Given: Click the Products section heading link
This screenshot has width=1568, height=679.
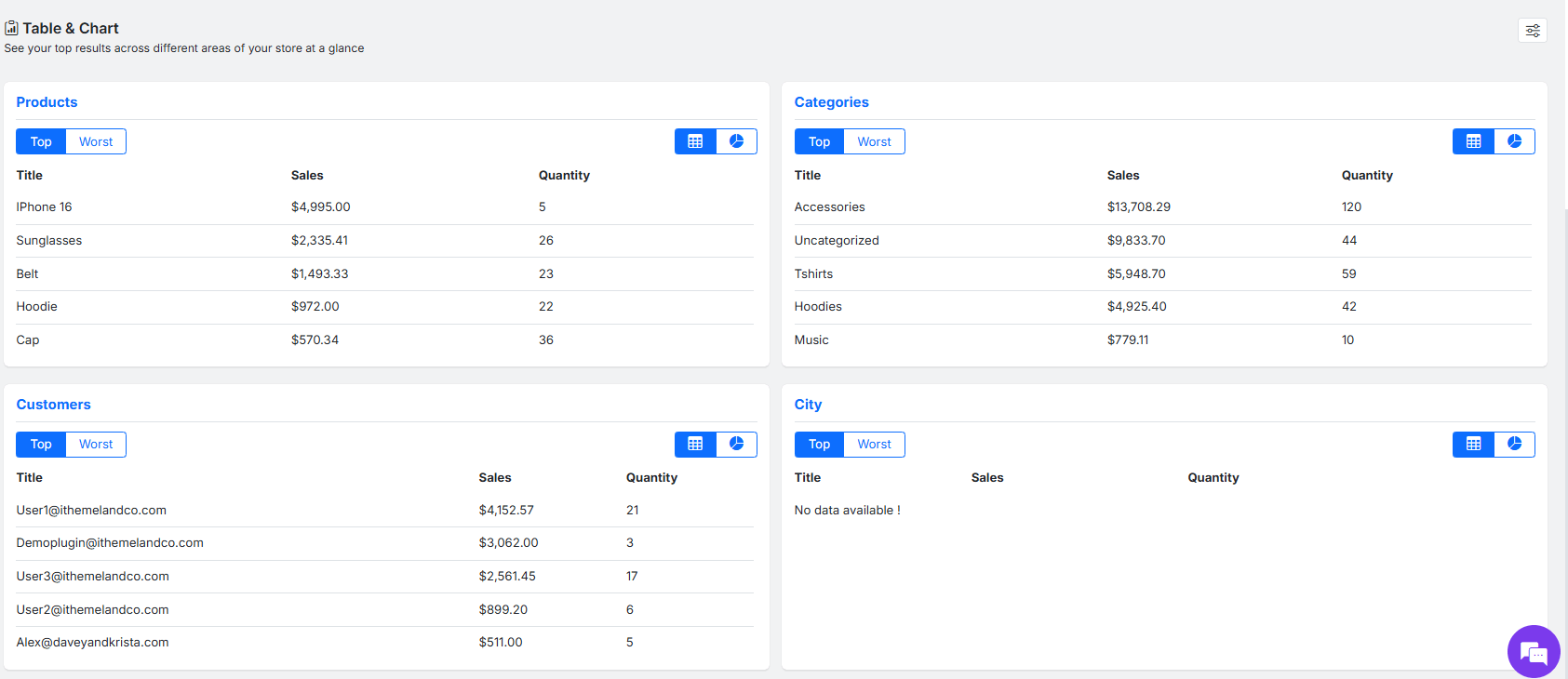Looking at the screenshot, I should (47, 102).
